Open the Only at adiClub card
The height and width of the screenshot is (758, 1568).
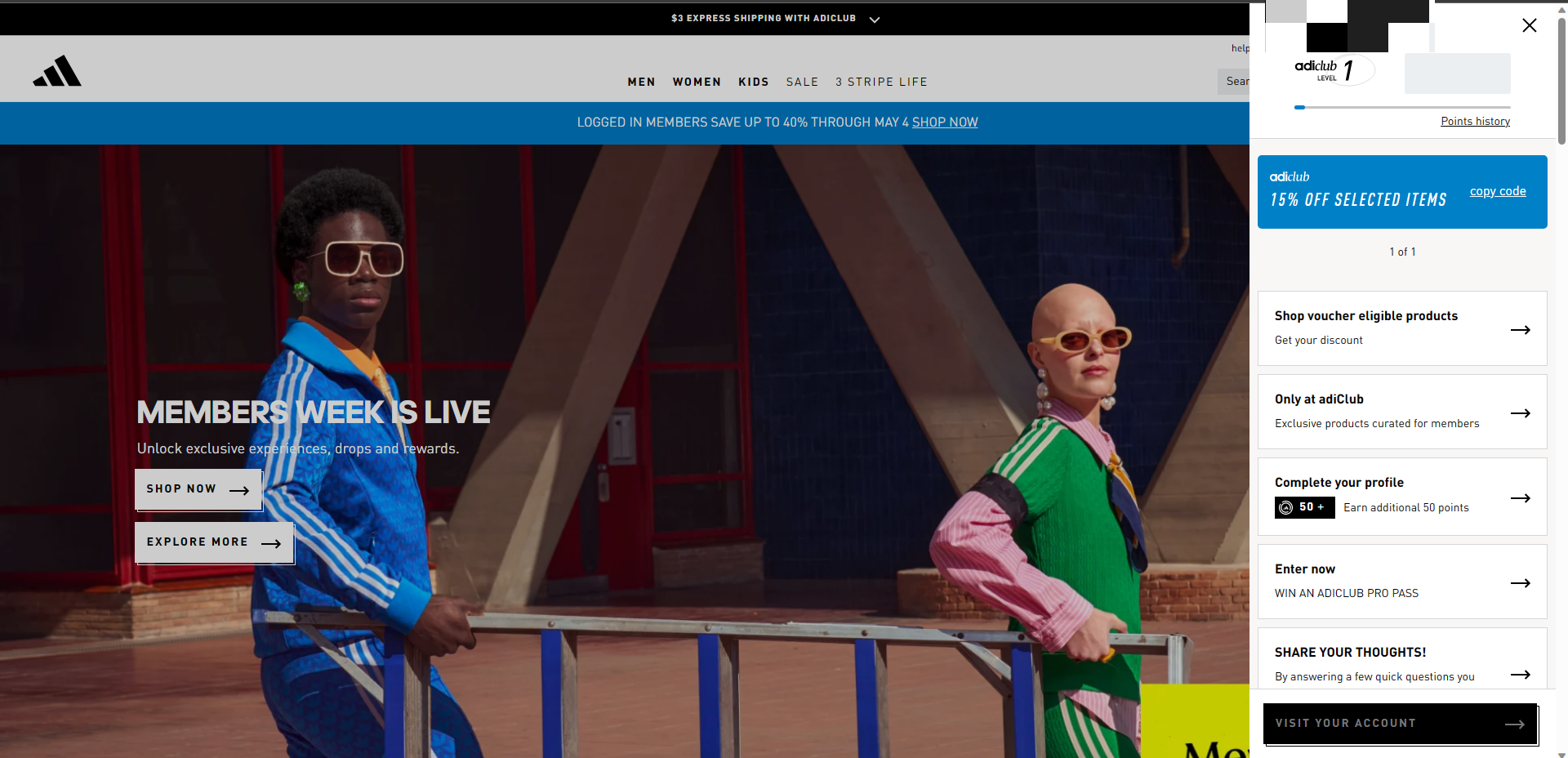(1402, 412)
